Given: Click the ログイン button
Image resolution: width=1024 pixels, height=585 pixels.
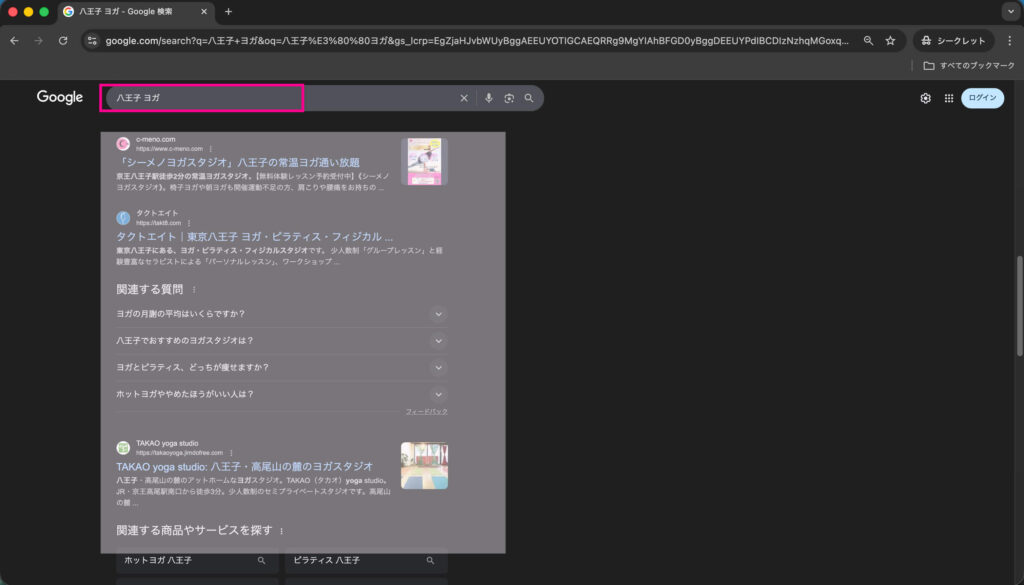Looking at the screenshot, I should pos(982,98).
